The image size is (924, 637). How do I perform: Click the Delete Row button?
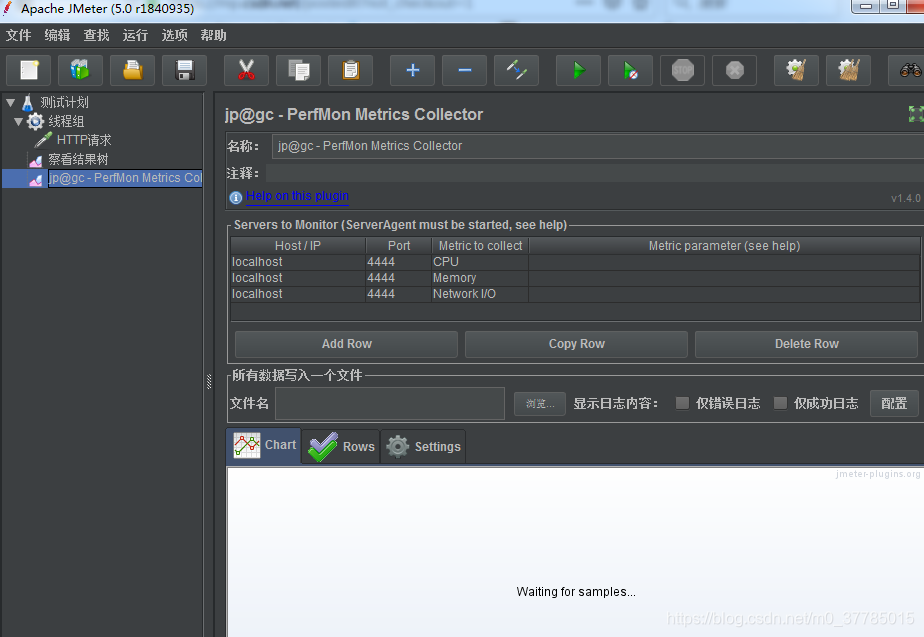tap(806, 344)
